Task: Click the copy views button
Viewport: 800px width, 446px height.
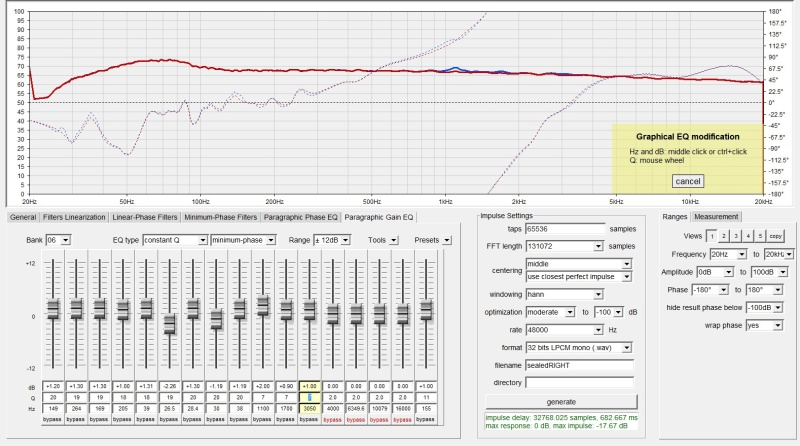Action: coord(776,235)
